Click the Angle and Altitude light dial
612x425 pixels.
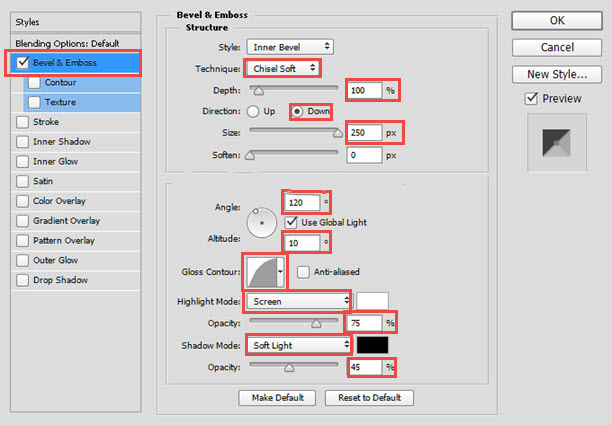coord(262,222)
